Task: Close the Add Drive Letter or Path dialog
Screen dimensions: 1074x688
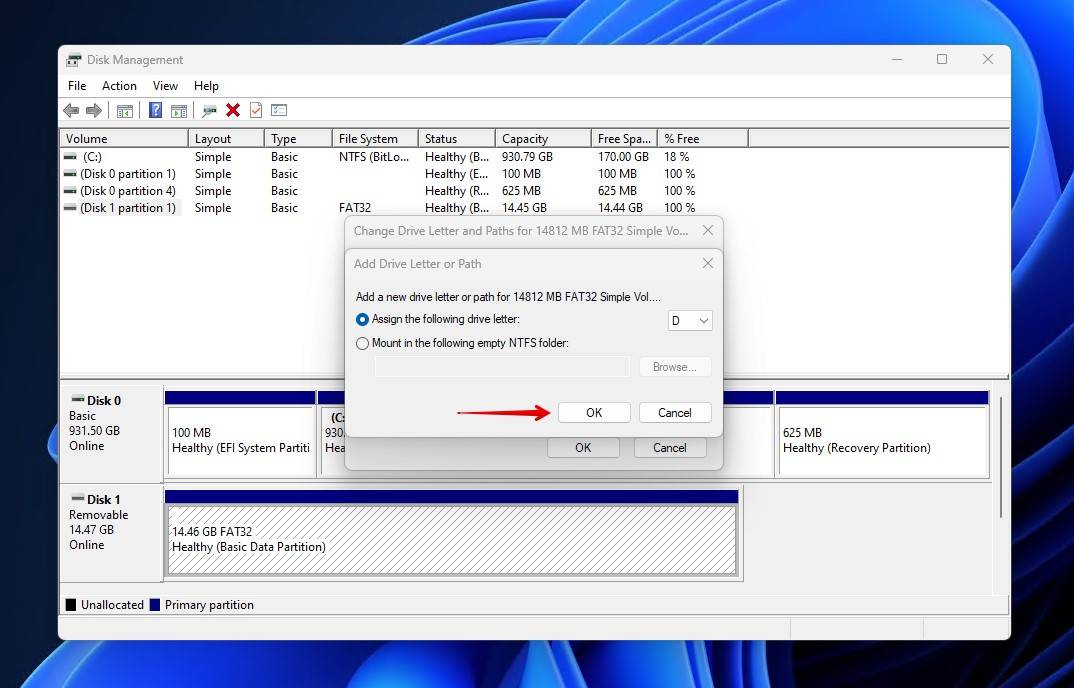Action: click(x=708, y=263)
